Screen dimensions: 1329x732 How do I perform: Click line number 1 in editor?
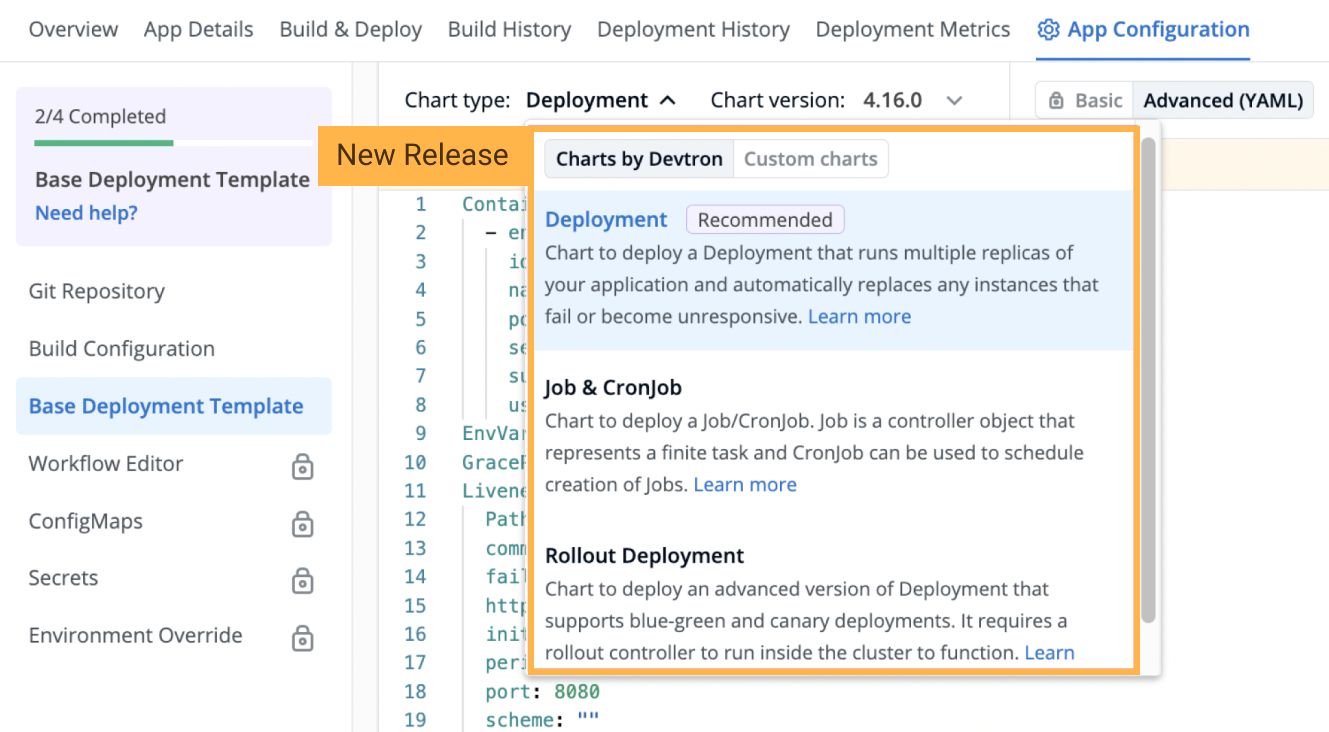click(x=421, y=204)
